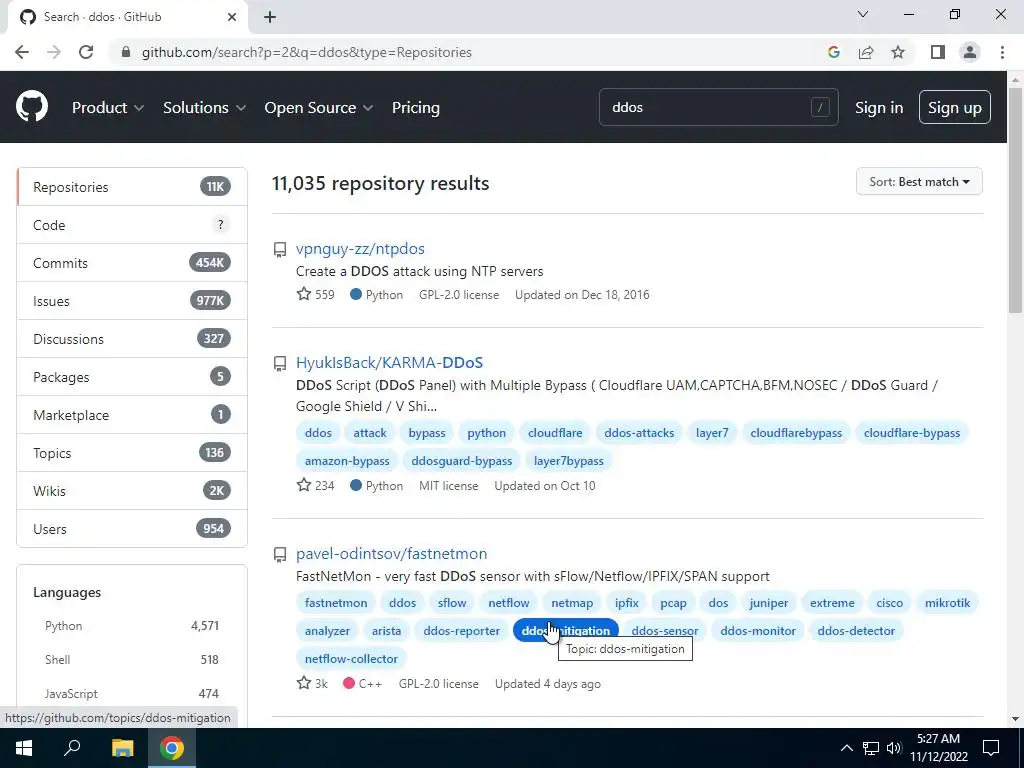The width and height of the screenshot is (1024, 768).
Task: Bookmark this page with the star icon
Action: 898,52
